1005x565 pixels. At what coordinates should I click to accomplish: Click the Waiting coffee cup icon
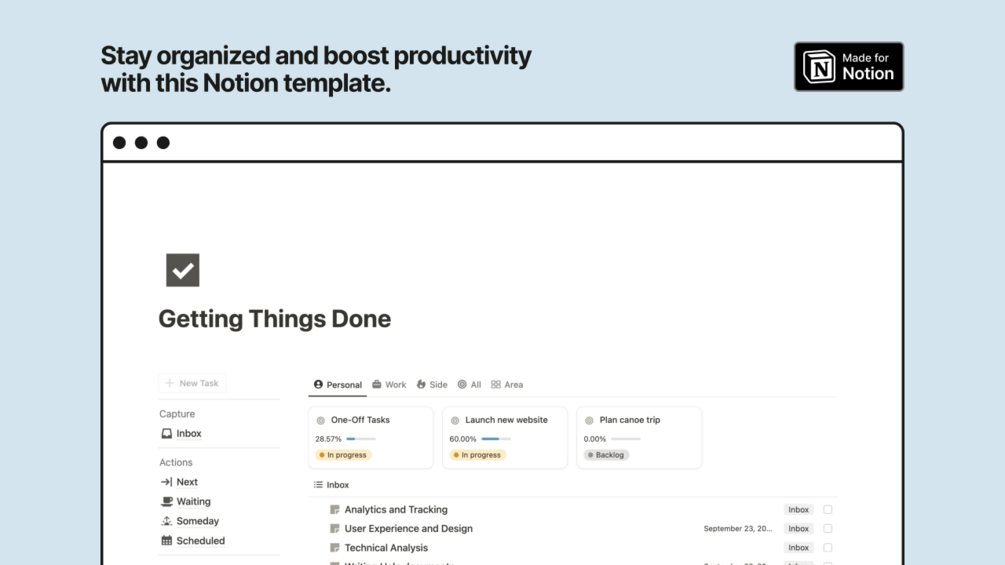point(167,502)
